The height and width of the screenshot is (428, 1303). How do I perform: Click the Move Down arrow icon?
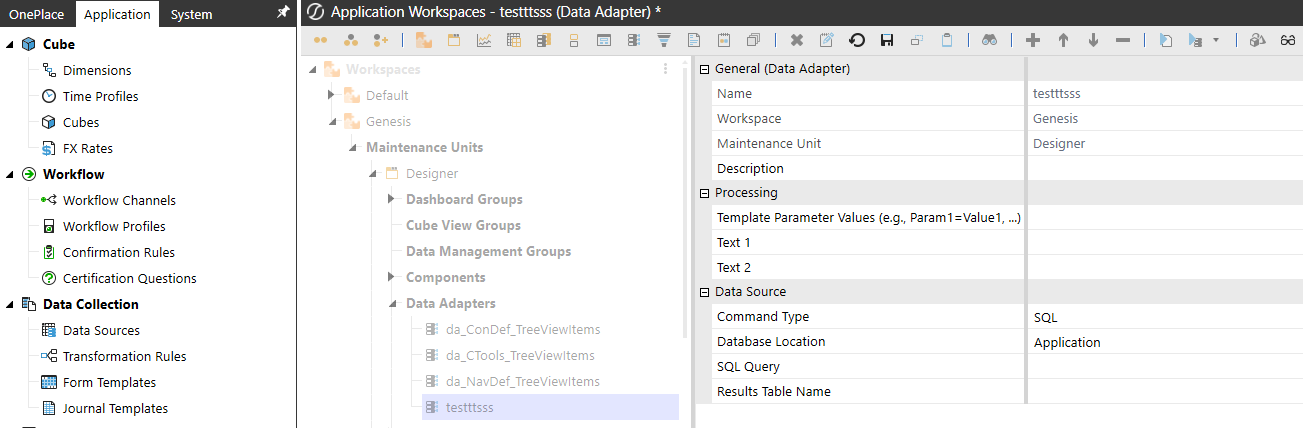[x=1093, y=41]
